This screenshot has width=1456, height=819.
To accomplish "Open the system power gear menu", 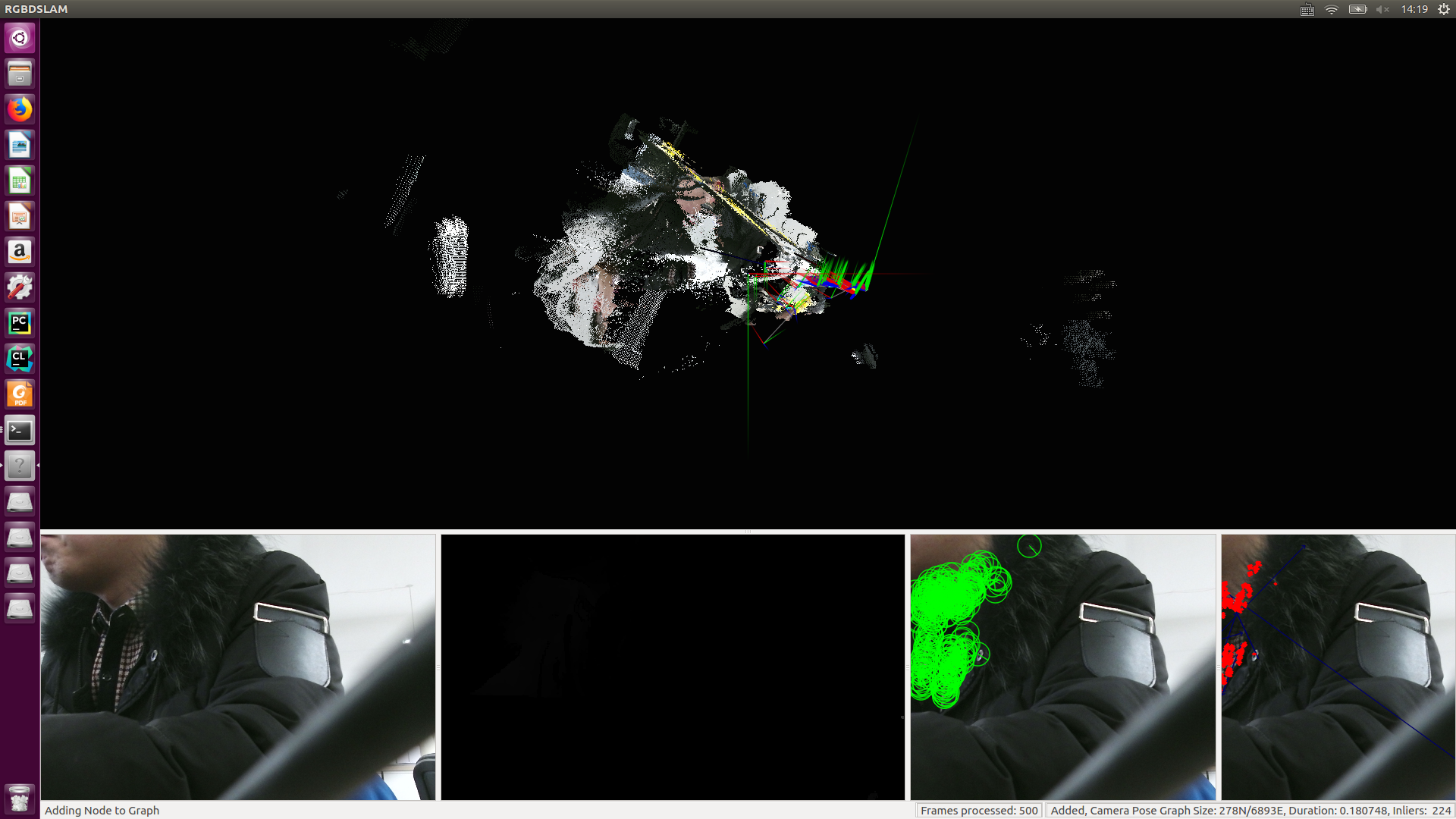I will (x=1444, y=9).
